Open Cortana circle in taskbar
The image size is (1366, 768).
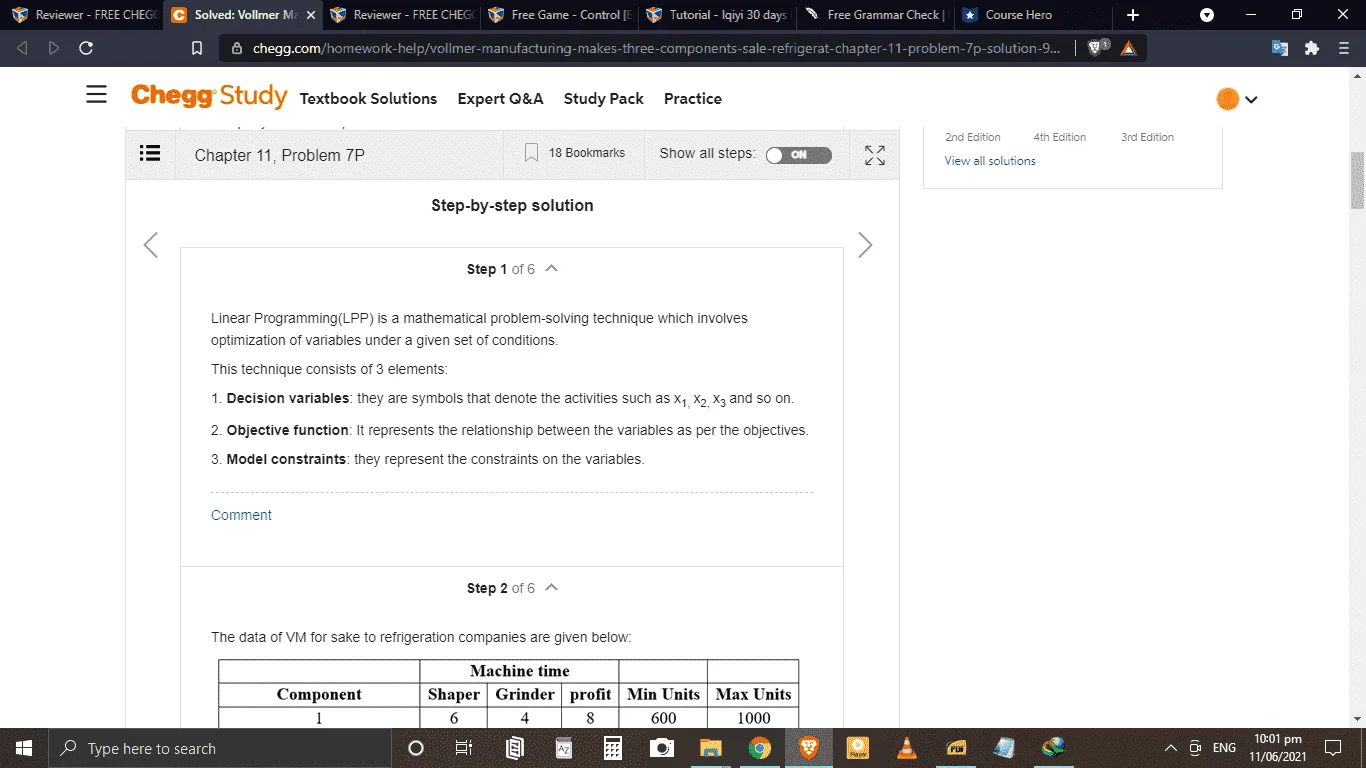click(x=416, y=748)
